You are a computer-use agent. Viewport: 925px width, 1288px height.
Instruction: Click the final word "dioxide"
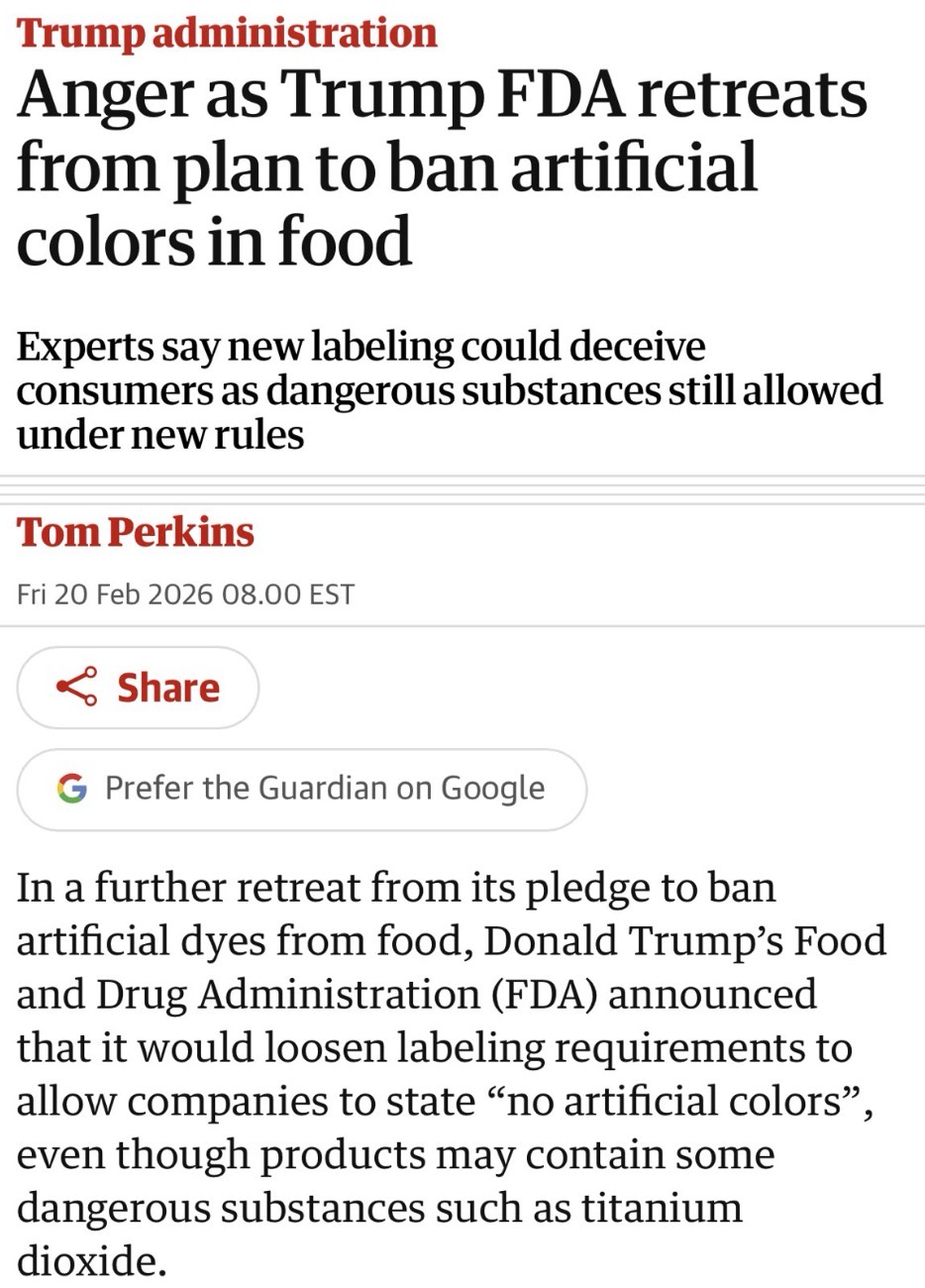89,1261
